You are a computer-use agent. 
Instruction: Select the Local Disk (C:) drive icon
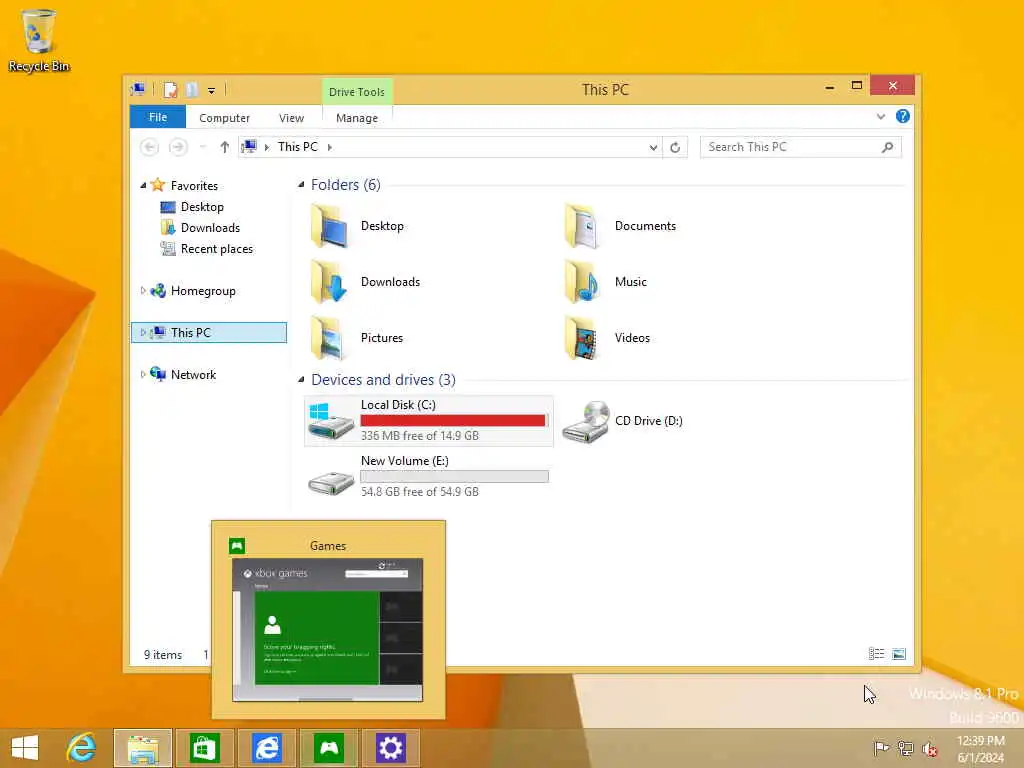(x=330, y=421)
